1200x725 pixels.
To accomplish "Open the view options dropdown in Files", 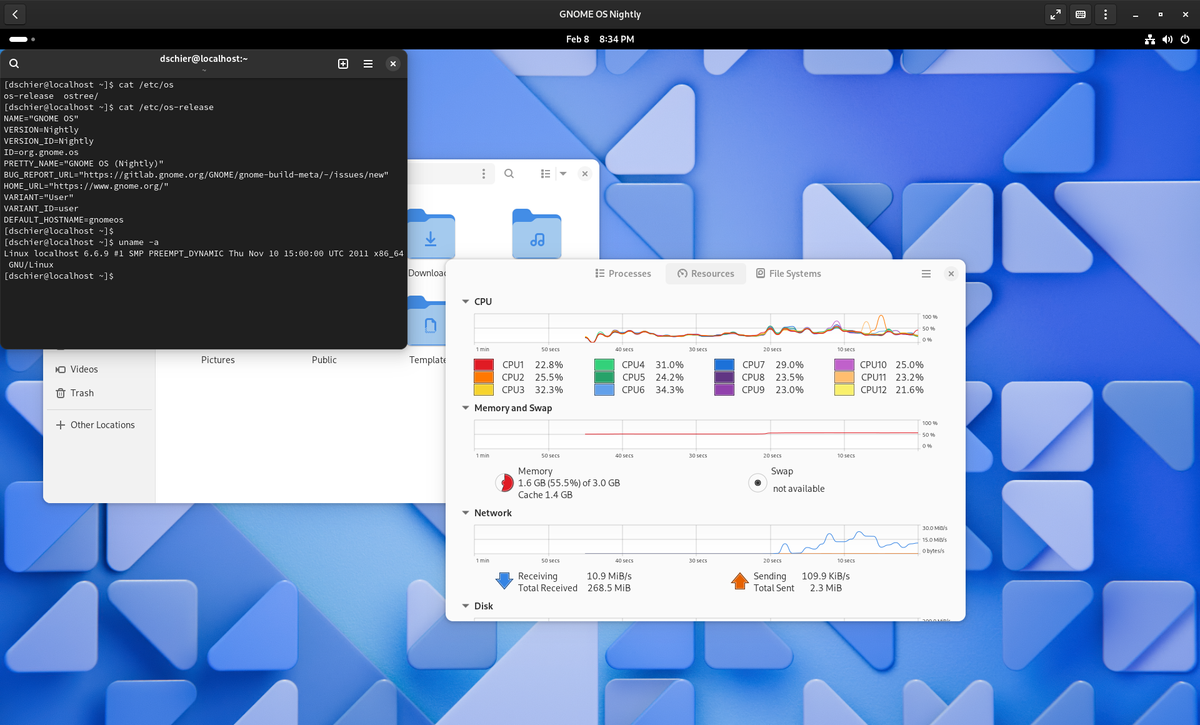I will [x=562, y=173].
